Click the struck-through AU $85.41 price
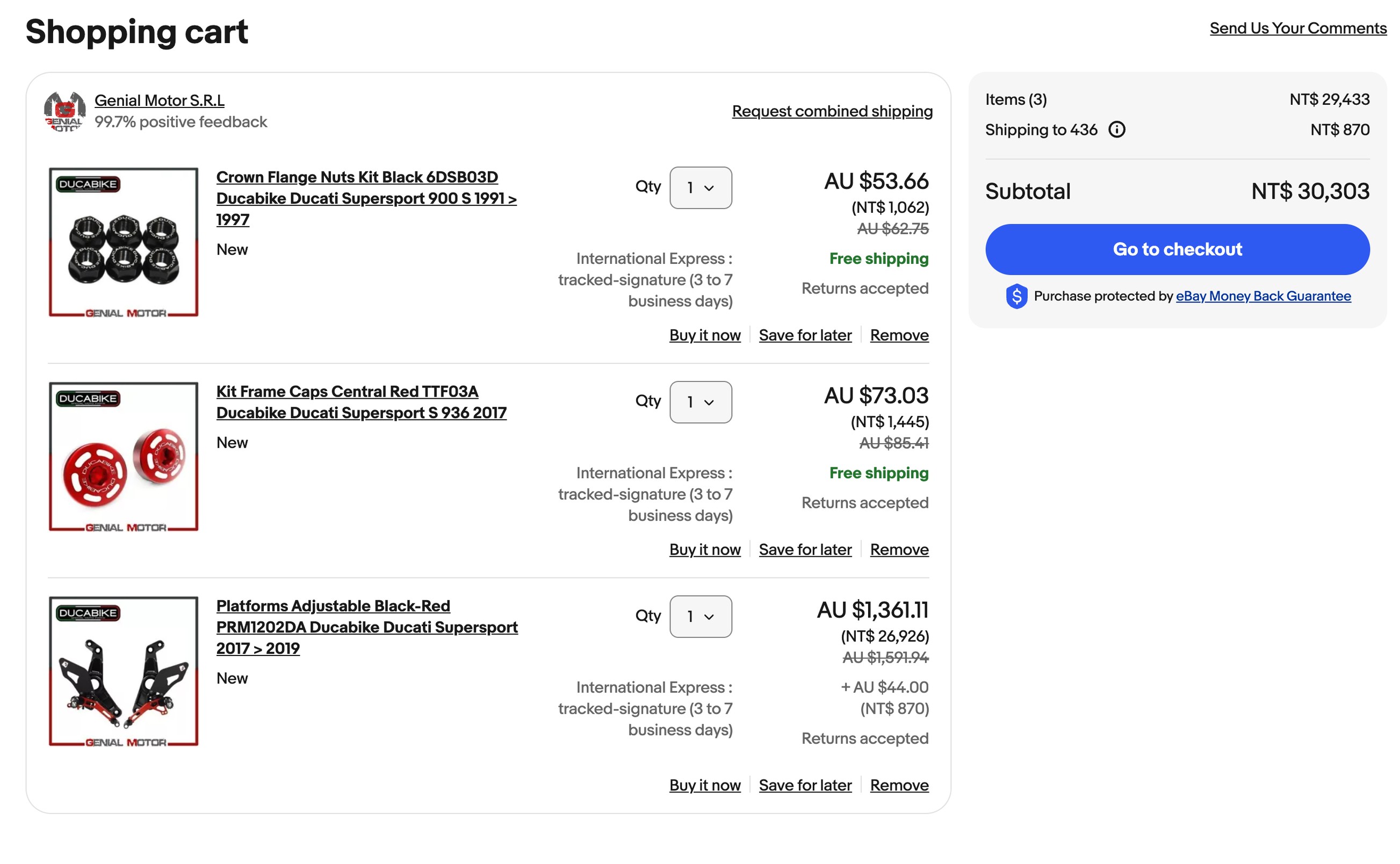 [x=893, y=443]
